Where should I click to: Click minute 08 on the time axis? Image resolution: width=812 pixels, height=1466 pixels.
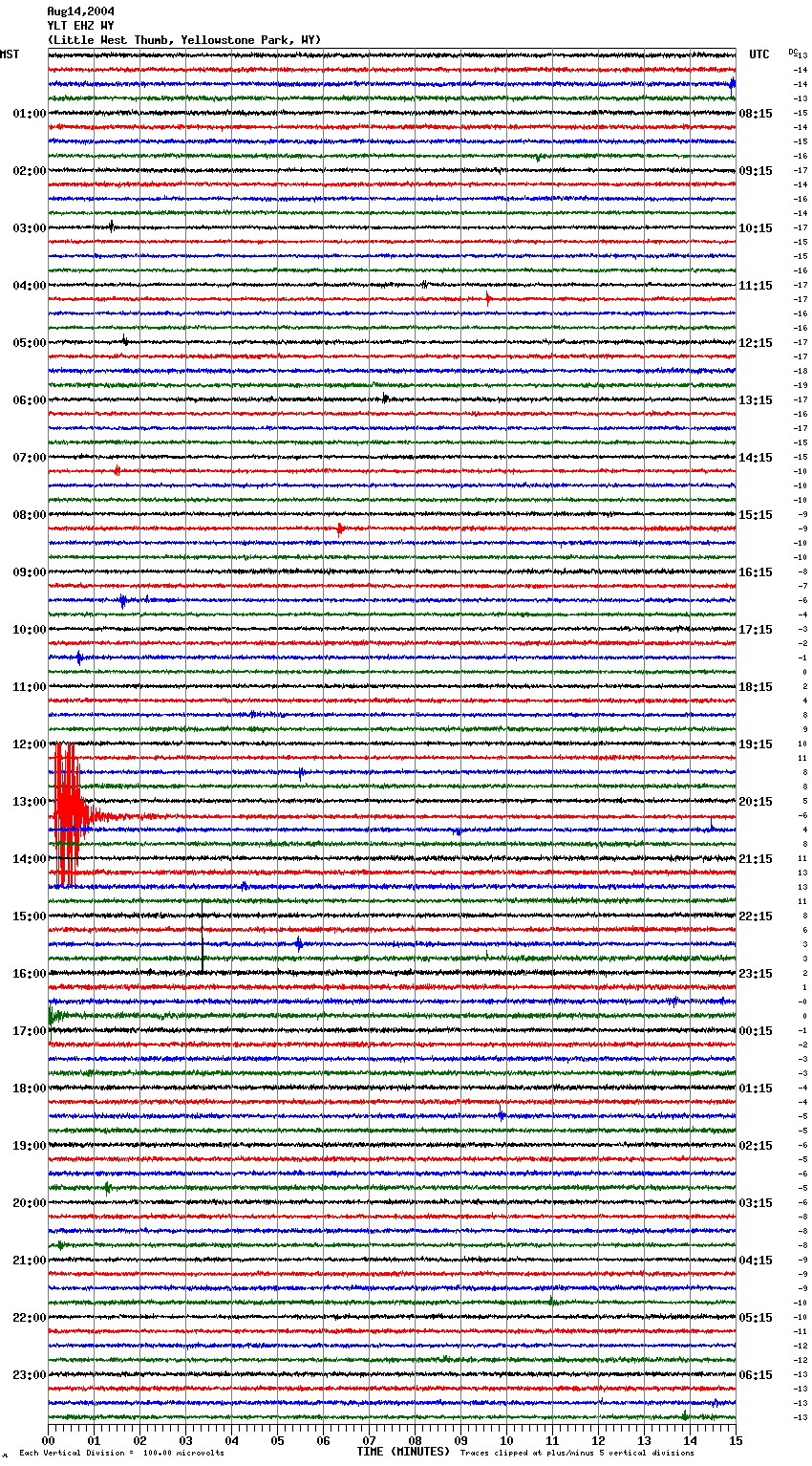tap(415, 1441)
